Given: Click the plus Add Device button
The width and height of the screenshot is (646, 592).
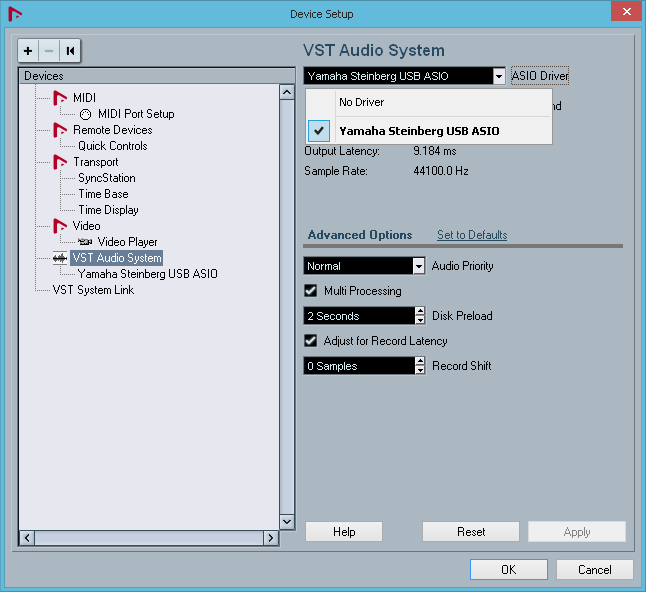Looking at the screenshot, I should tap(28, 51).
